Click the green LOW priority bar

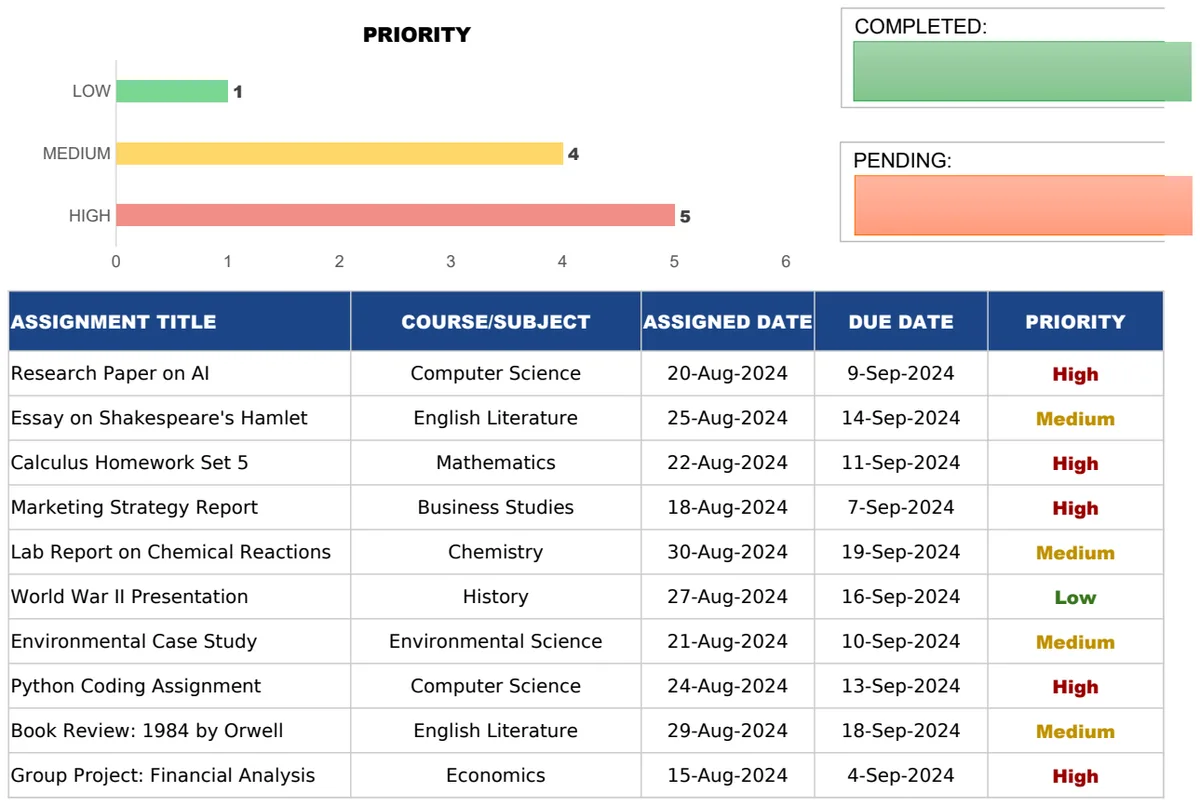click(x=172, y=91)
